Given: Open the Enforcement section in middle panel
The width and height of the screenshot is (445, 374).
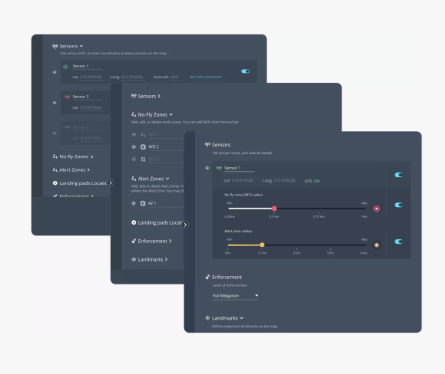Looking at the screenshot, I should pos(151,241).
